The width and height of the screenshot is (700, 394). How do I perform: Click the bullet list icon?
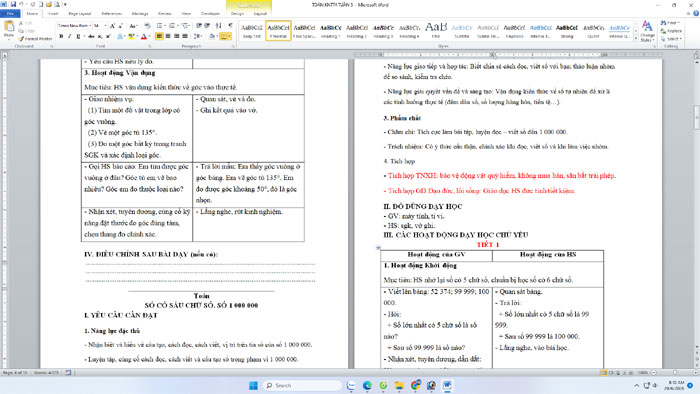(159, 26)
